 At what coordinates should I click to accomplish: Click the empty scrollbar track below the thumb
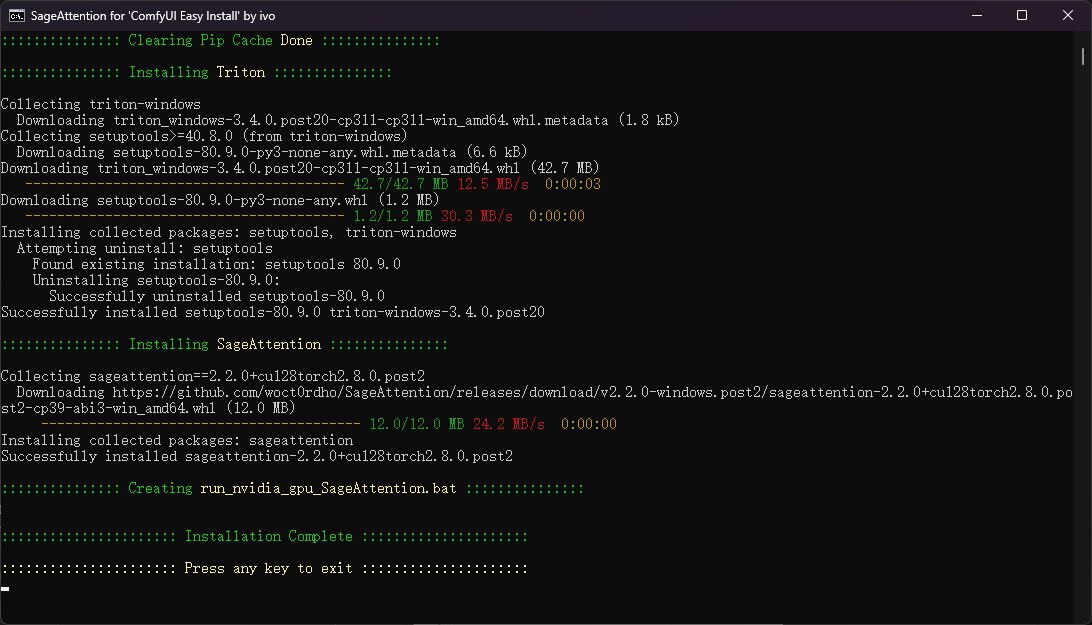[1083, 350]
